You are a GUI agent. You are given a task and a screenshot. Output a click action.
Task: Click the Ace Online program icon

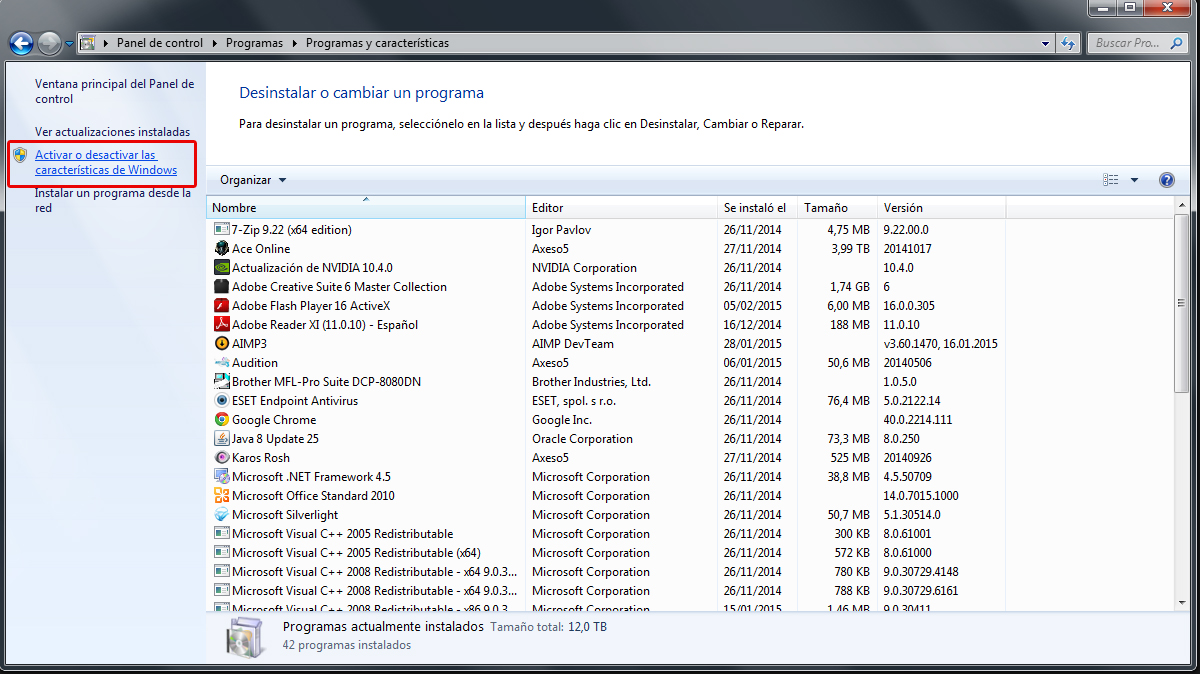(x=222, y=249)
